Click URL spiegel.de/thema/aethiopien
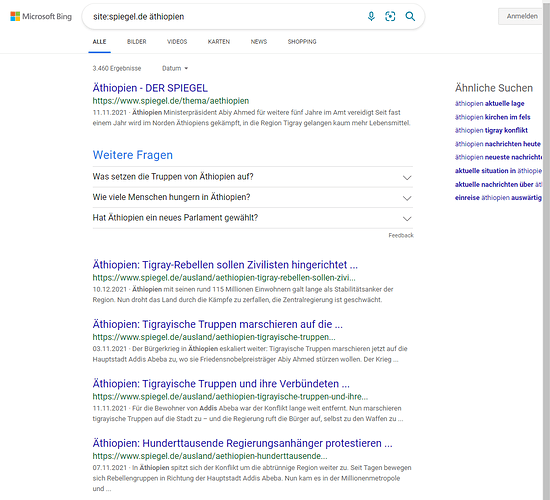Viewport: 550px width, 500px height. pos(171,101)
